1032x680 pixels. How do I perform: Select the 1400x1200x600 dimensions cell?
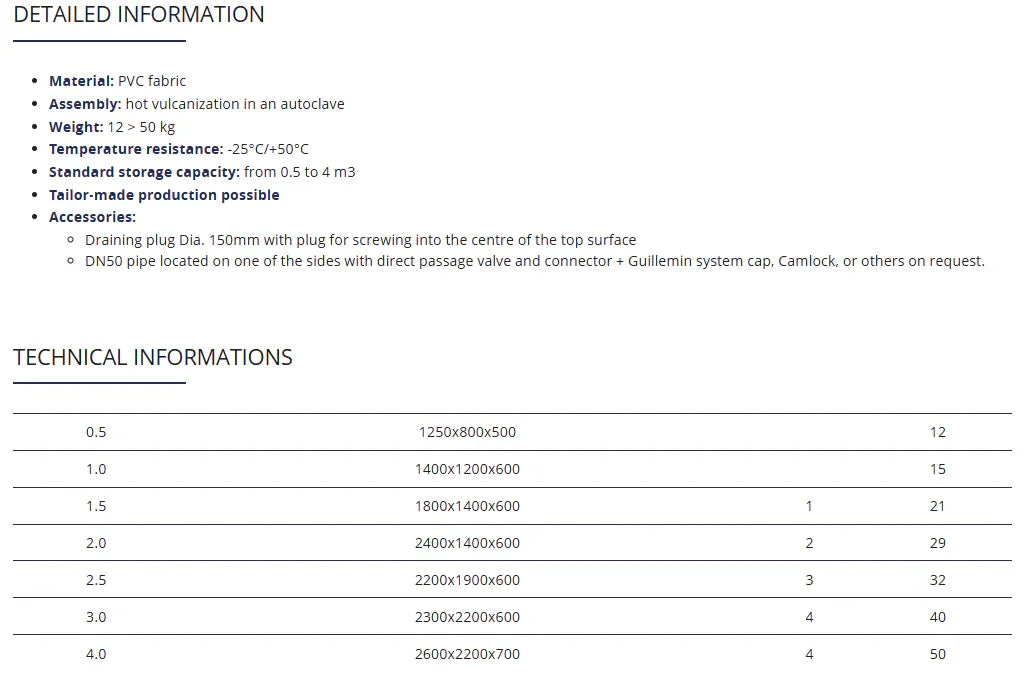pyautogui.click(x=467, y=470)
